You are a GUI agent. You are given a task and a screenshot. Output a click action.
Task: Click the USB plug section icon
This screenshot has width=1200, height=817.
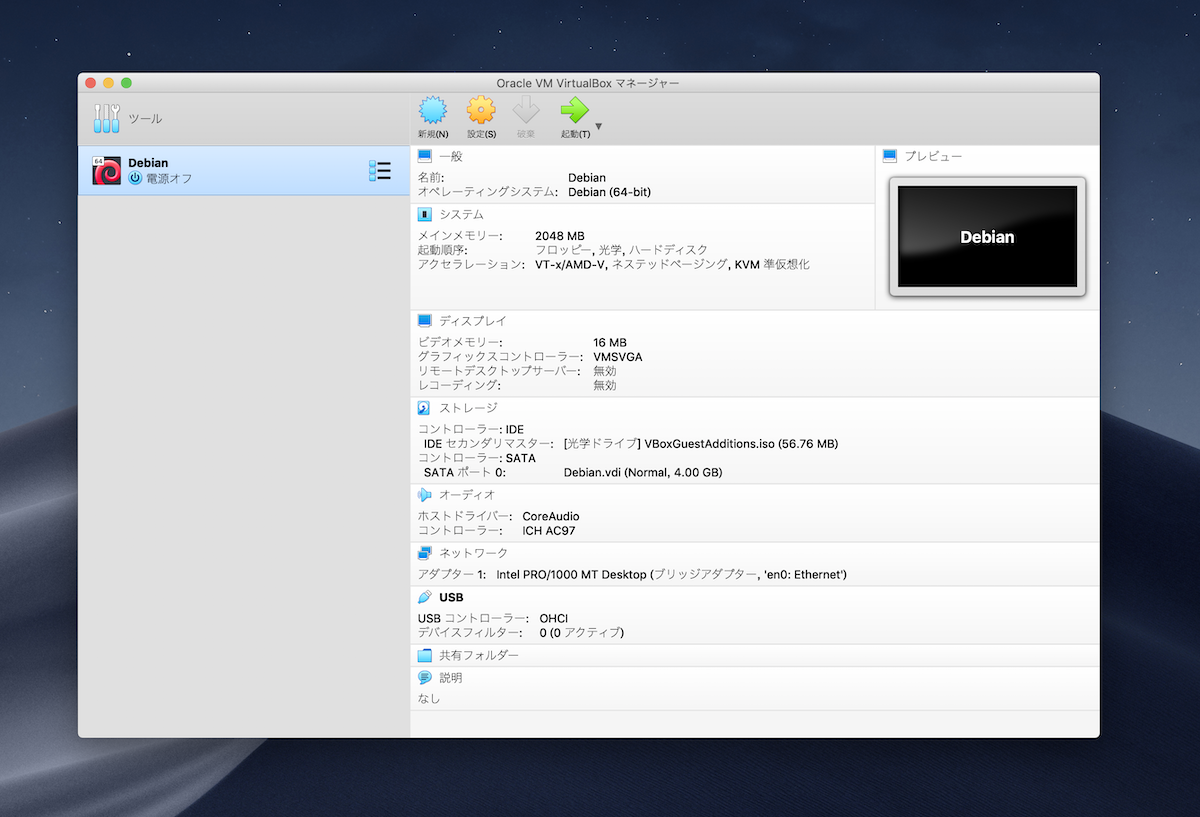point(425,597)
